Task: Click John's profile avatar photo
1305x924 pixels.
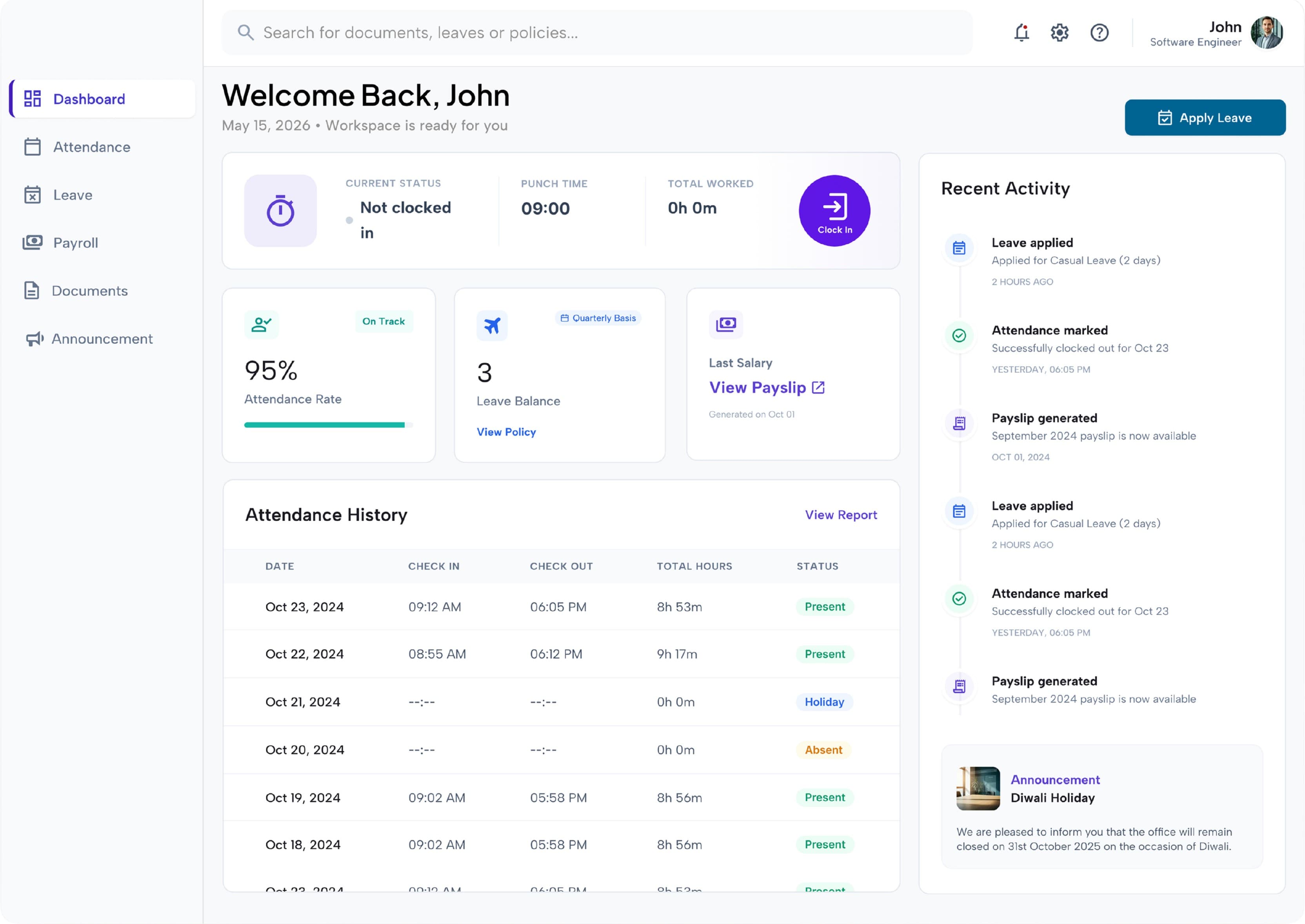Action: [1266, 33]
